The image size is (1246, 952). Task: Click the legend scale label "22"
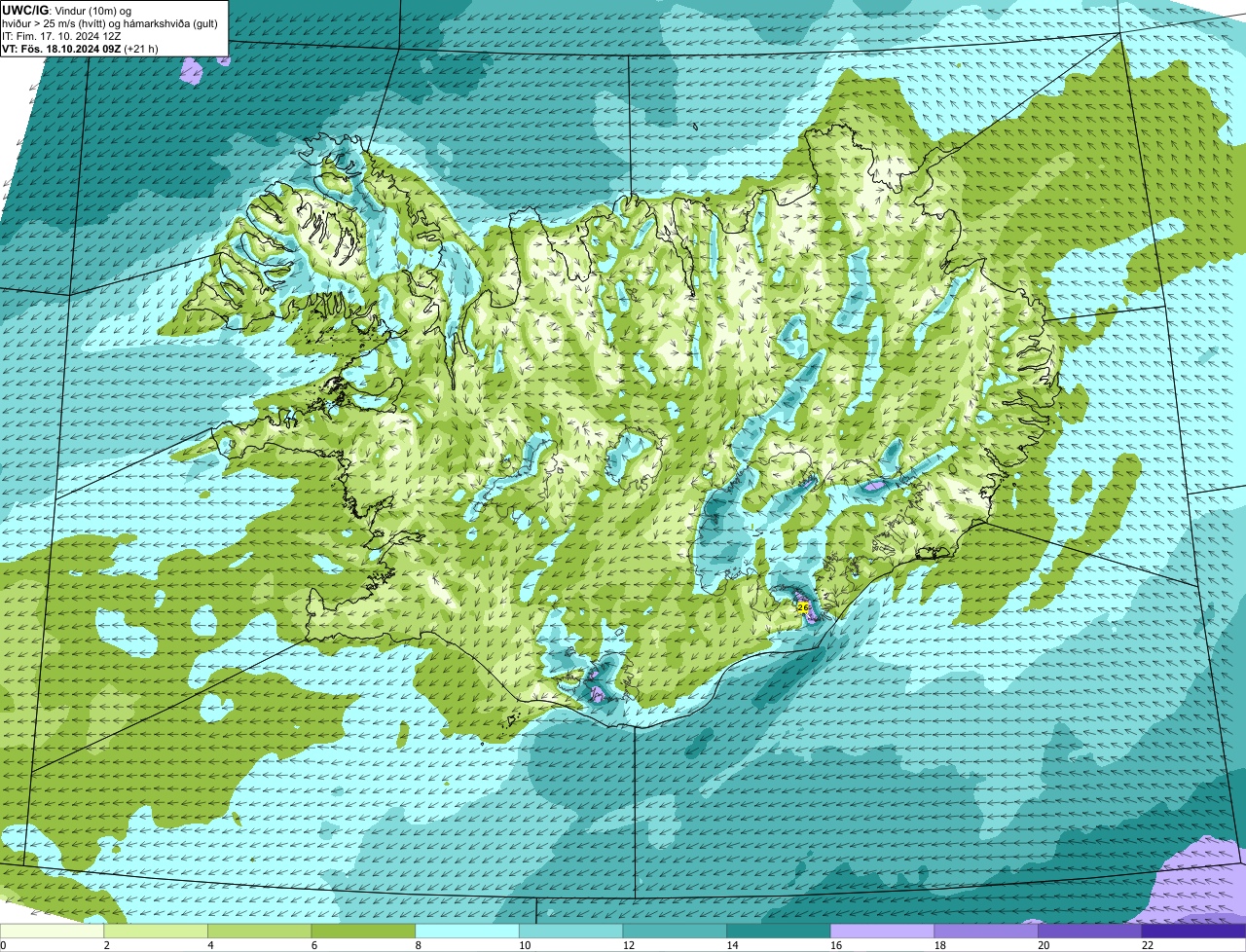pyautogui.click(x=1149, y=945)
